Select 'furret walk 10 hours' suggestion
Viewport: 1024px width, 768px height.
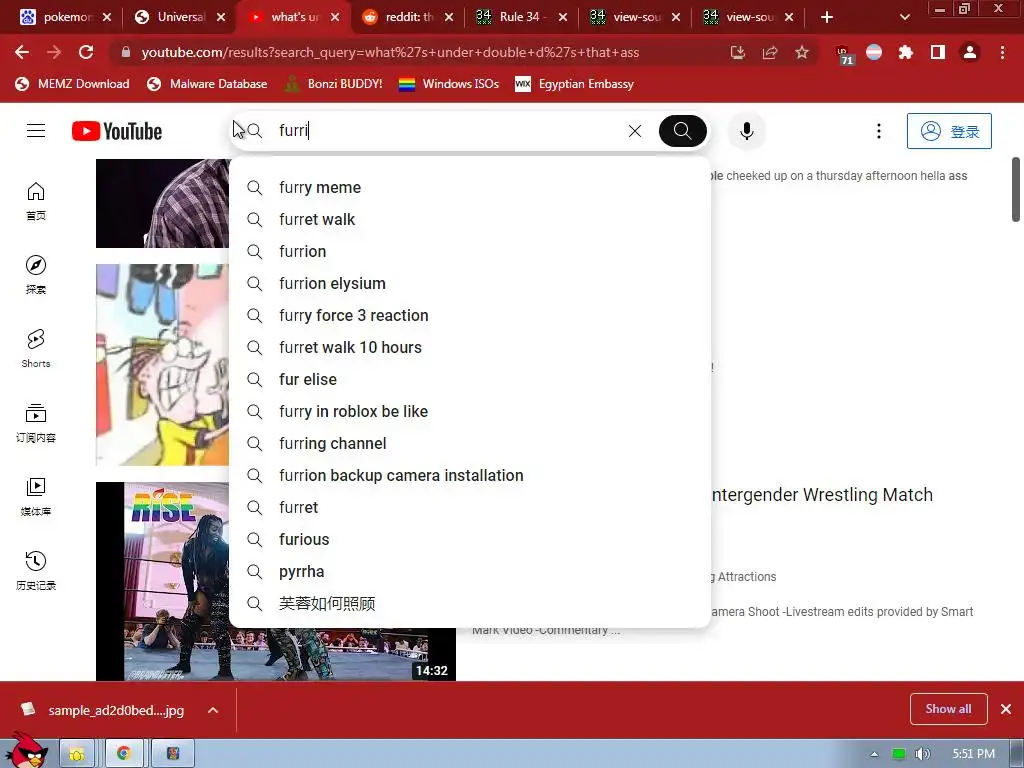tap(470, 347)
